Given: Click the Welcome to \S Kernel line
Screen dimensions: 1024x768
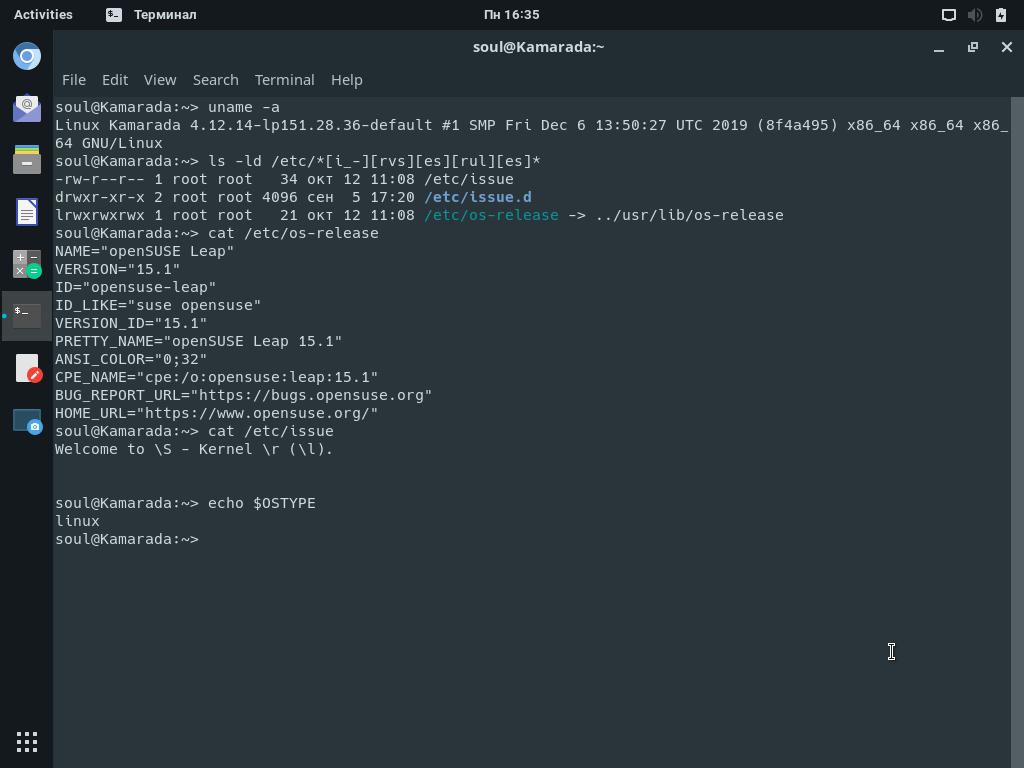Looking at the screenshot, I should coord(194,449).
